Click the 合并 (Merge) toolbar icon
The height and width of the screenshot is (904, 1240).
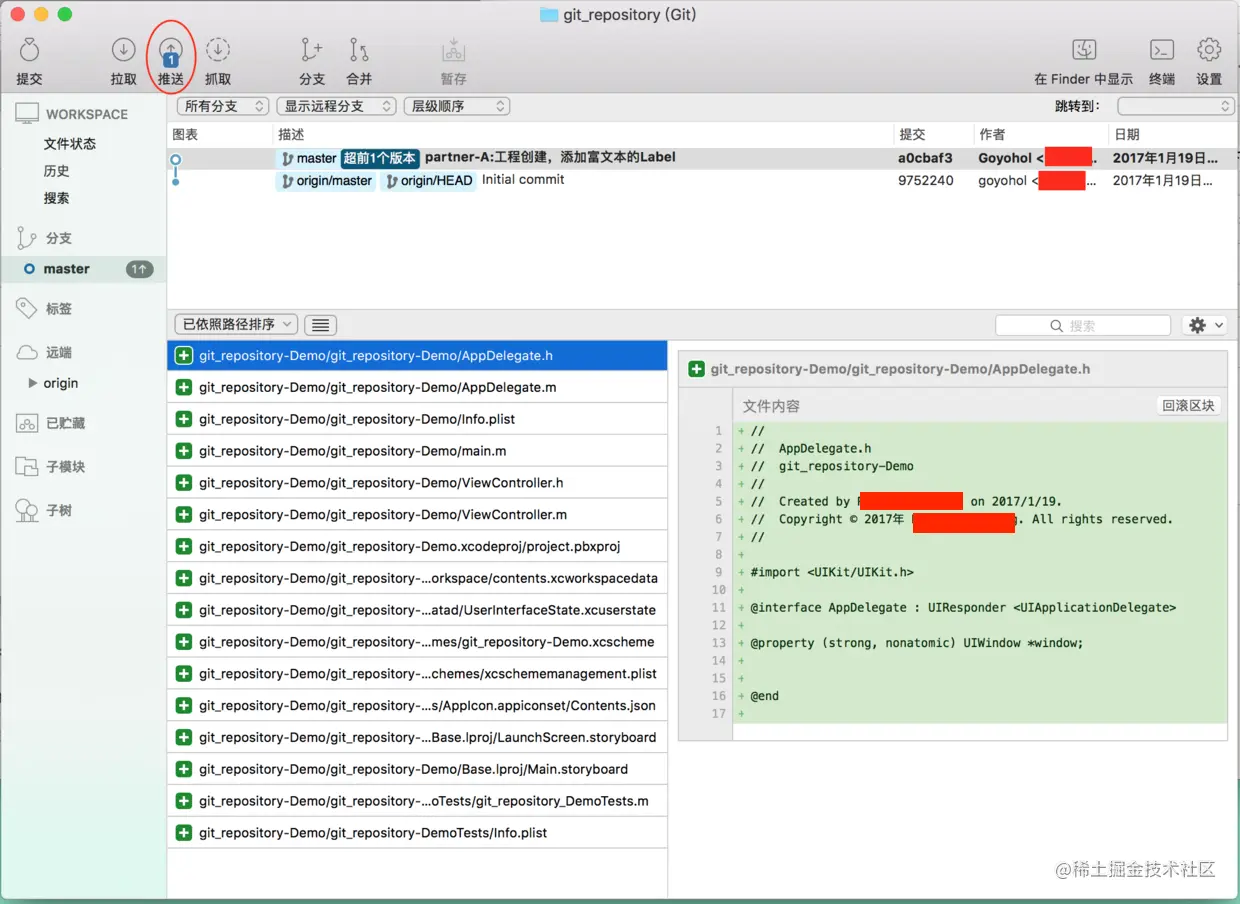coord(358,50)
